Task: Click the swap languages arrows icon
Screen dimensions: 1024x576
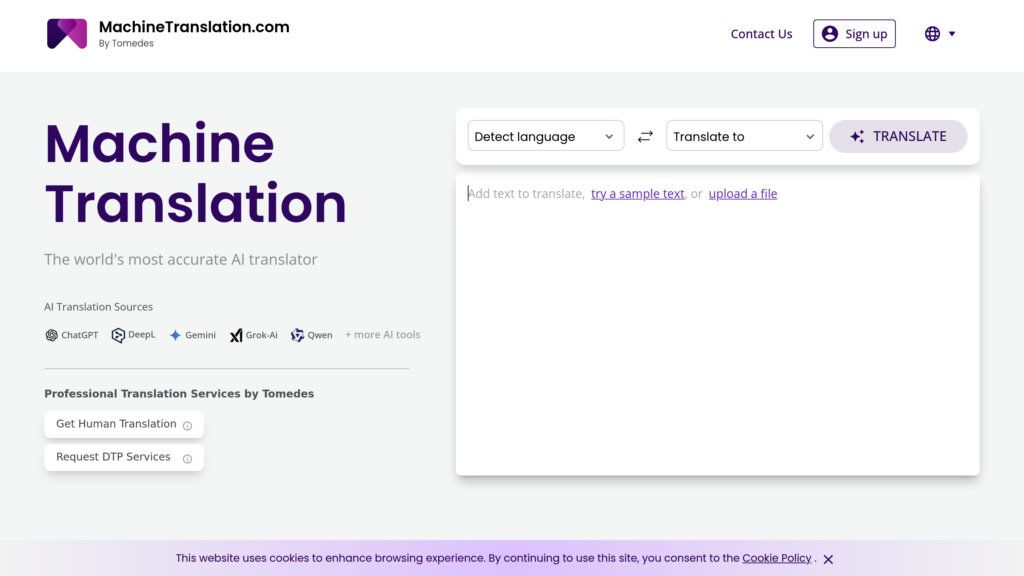Action: coord(644,136)
